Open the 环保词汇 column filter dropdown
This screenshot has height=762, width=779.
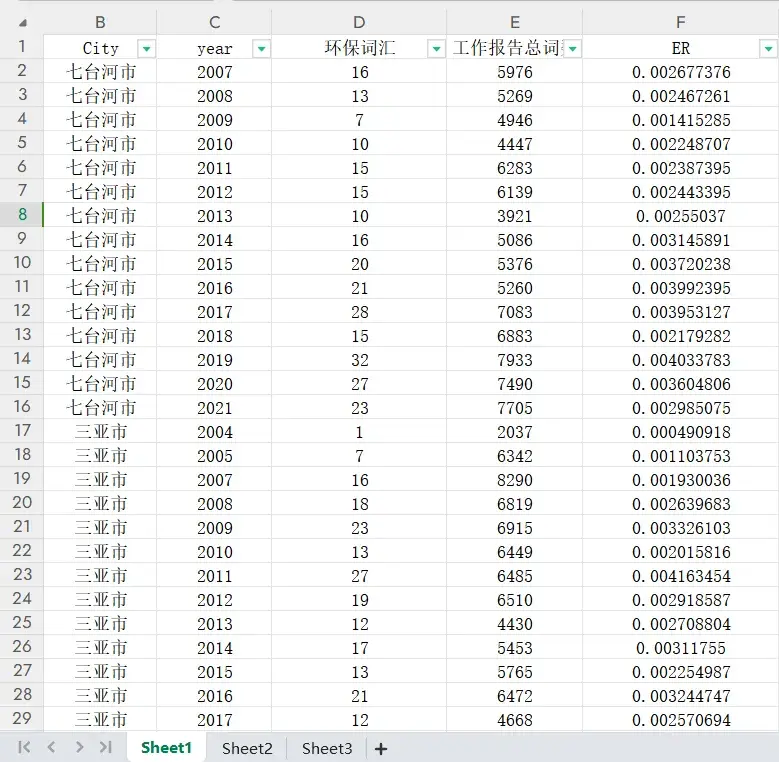tap(436, 49)
